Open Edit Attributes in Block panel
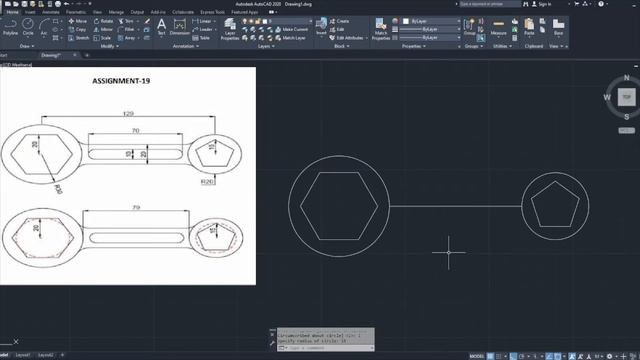This screenshot has height=360, width=640. 347,38
